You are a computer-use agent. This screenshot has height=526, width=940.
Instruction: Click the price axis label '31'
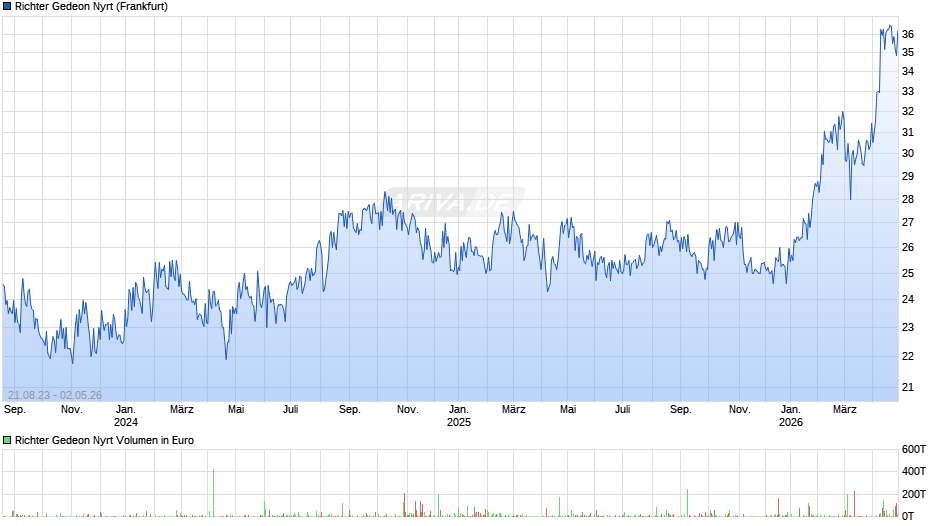point(908,132)
